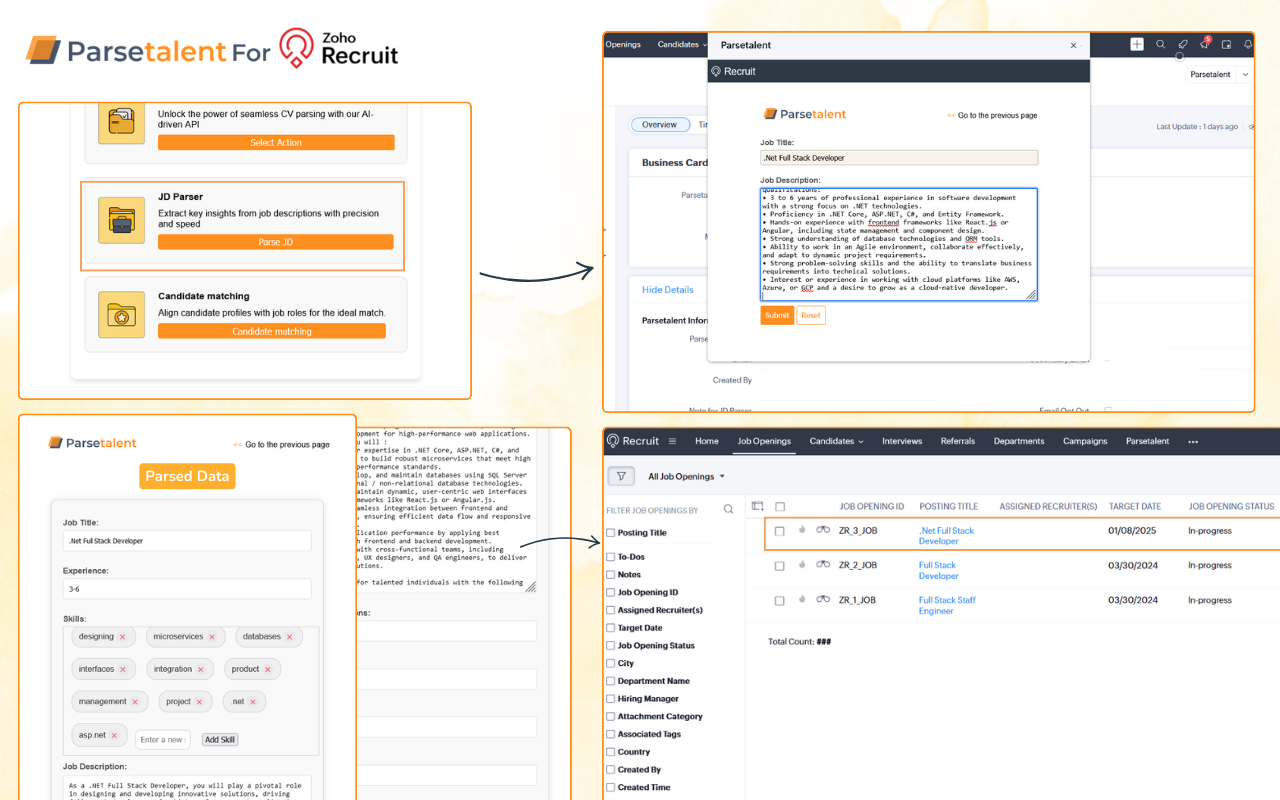Click the flame icon for ZR_1_JOB

point(802,600)
